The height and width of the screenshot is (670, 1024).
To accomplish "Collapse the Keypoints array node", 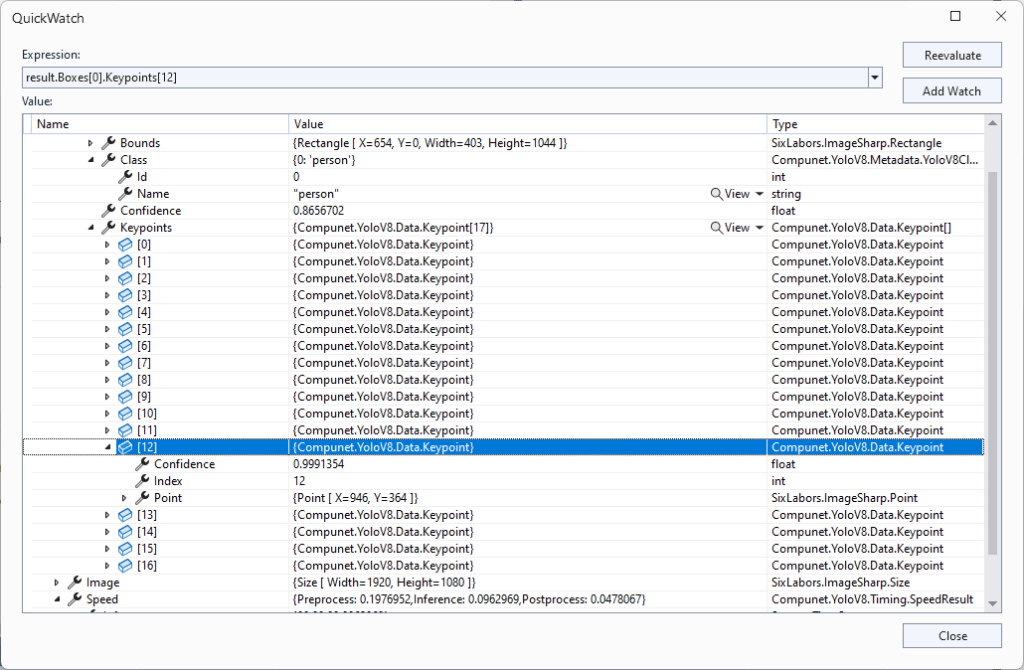I will click(x=92, y=228).
